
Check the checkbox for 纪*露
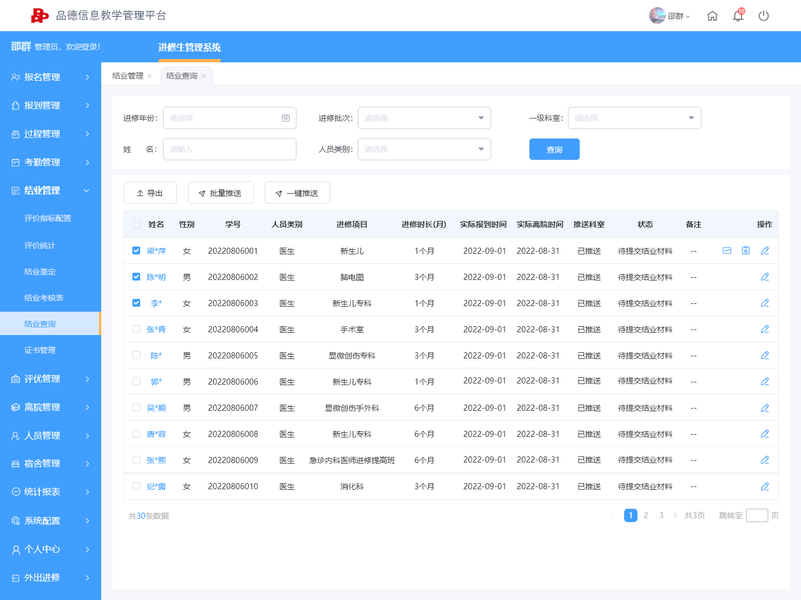tap(136, 486)
